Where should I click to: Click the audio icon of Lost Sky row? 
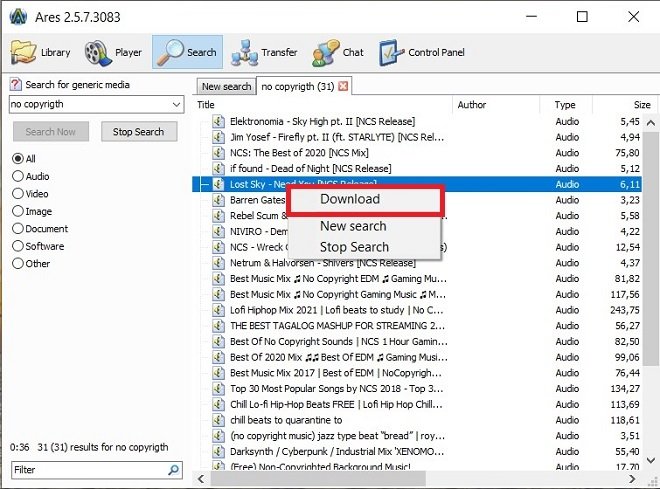point(218,184)
